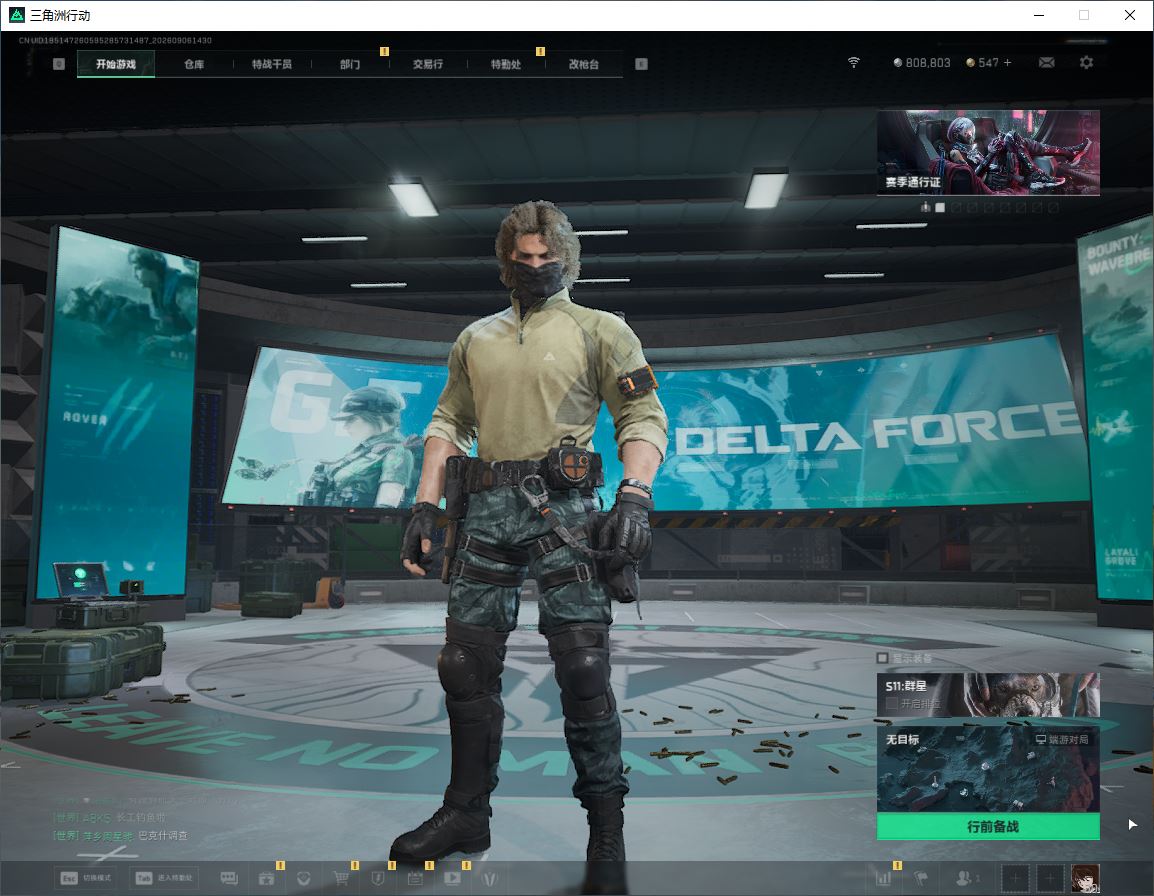Open the 无目标 map selection card

988,769
